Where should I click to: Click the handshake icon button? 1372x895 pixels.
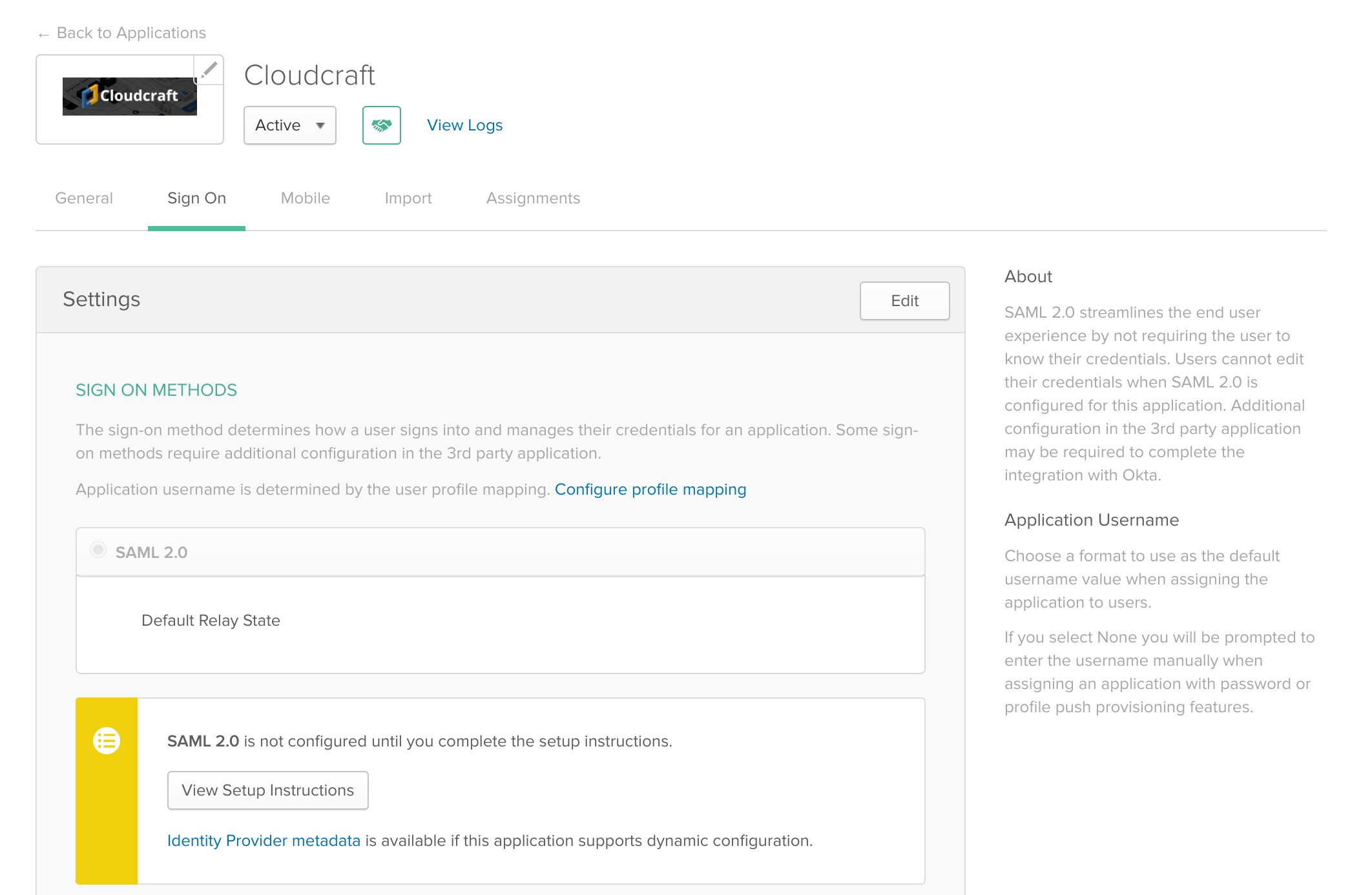click(382, 125)
